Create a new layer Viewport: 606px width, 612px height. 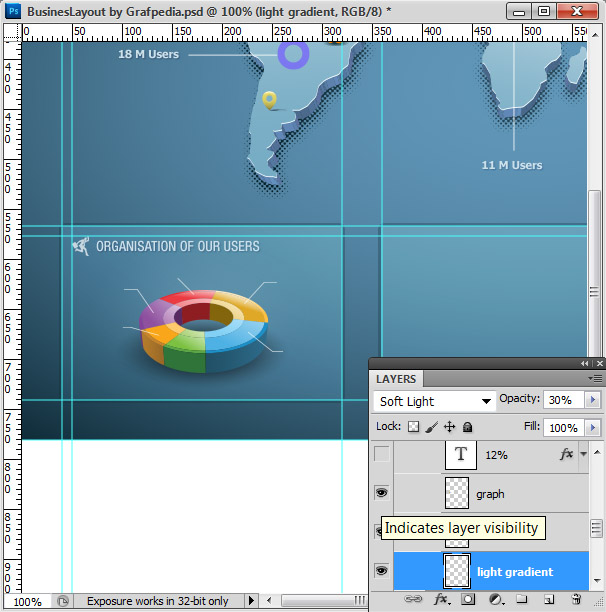point(549,599)
